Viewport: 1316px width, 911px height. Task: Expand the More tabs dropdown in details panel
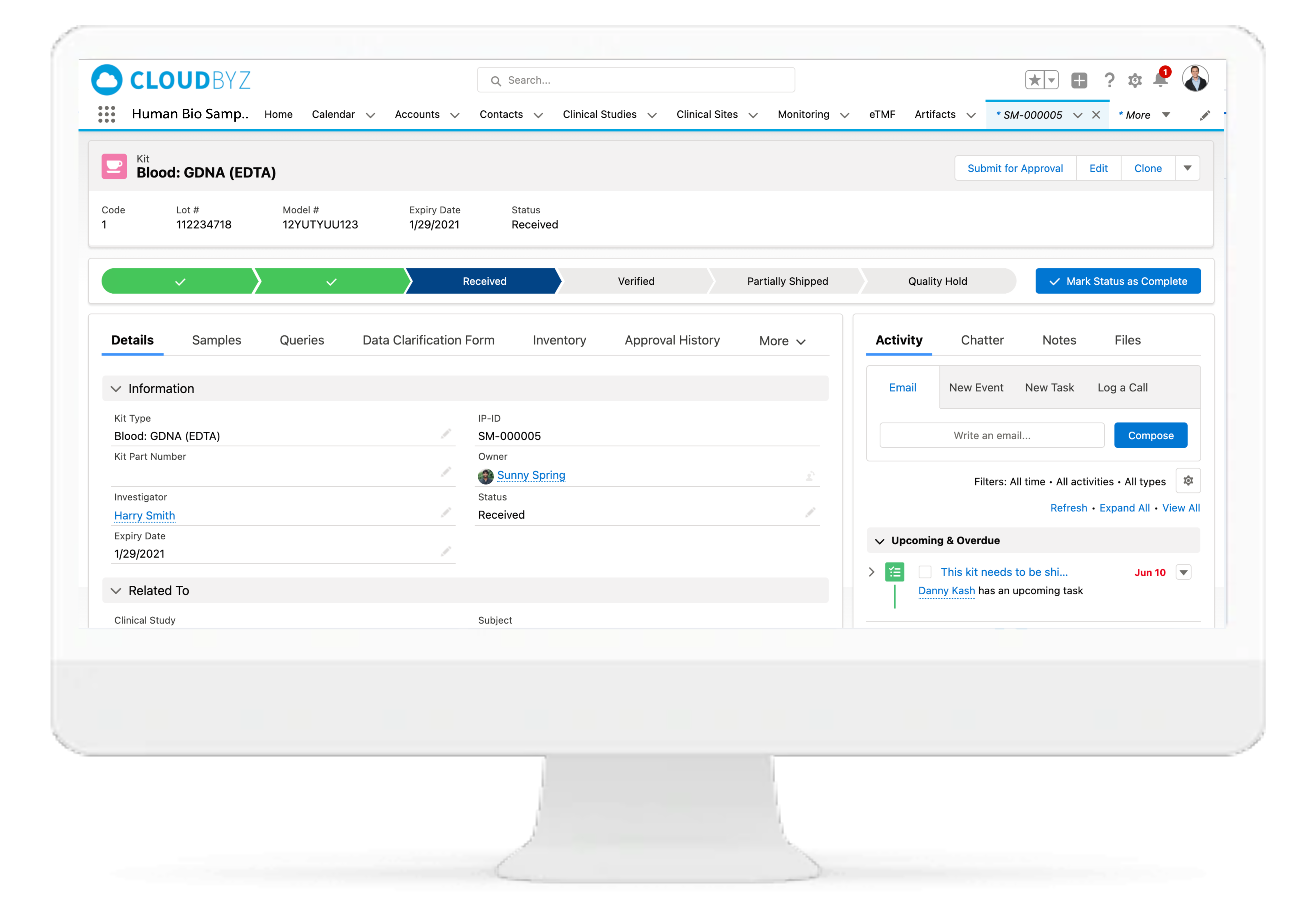tap(782, 341)
